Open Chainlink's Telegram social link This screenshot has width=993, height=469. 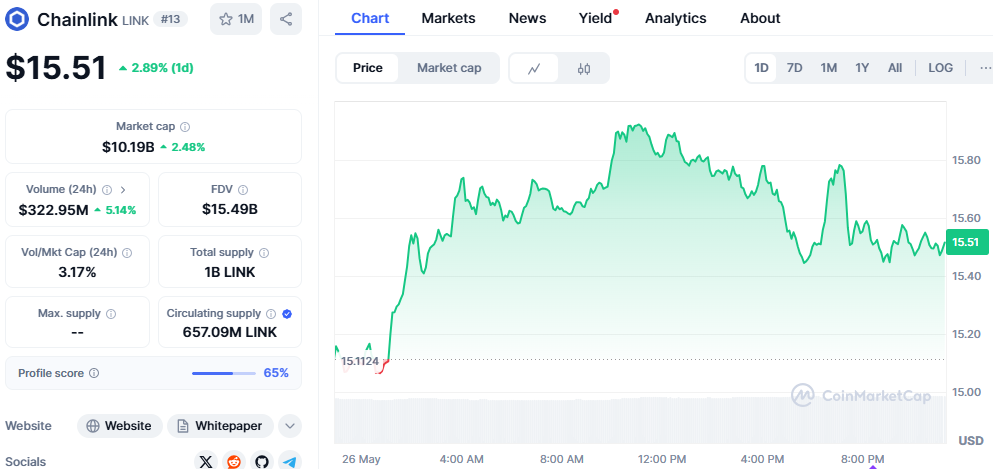point(290,461)
